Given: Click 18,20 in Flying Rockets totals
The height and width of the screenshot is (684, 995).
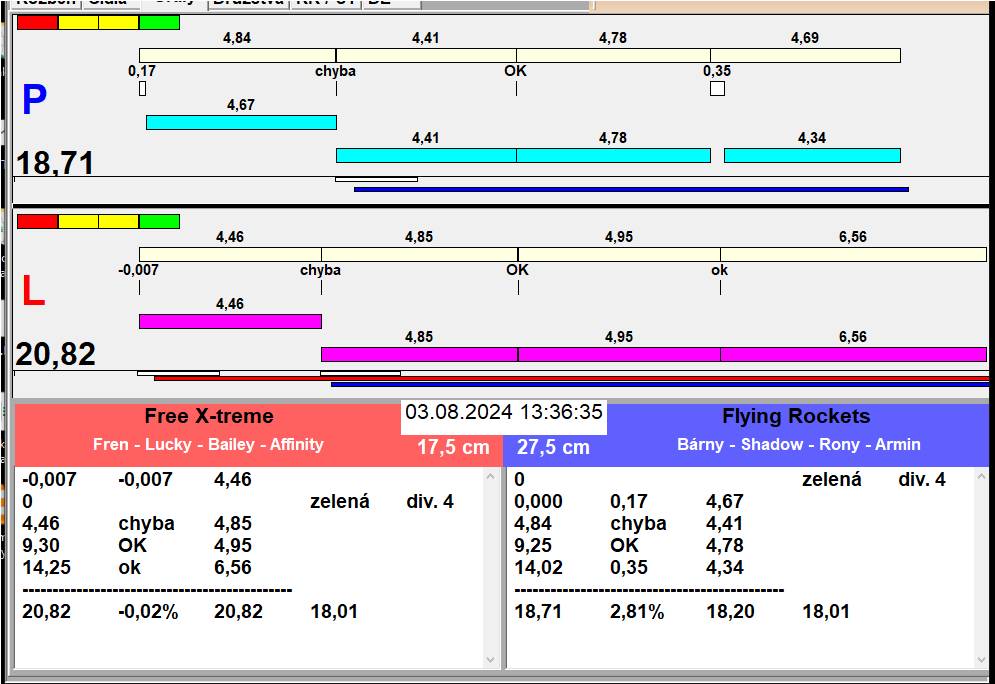Looking at the screenshot, I should coord(730,611).
